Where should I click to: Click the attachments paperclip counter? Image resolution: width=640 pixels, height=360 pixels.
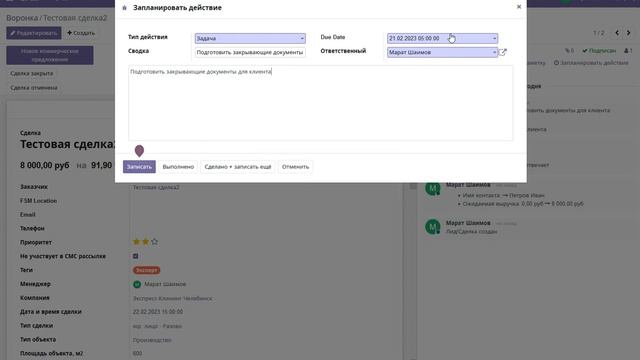[569, 51]
